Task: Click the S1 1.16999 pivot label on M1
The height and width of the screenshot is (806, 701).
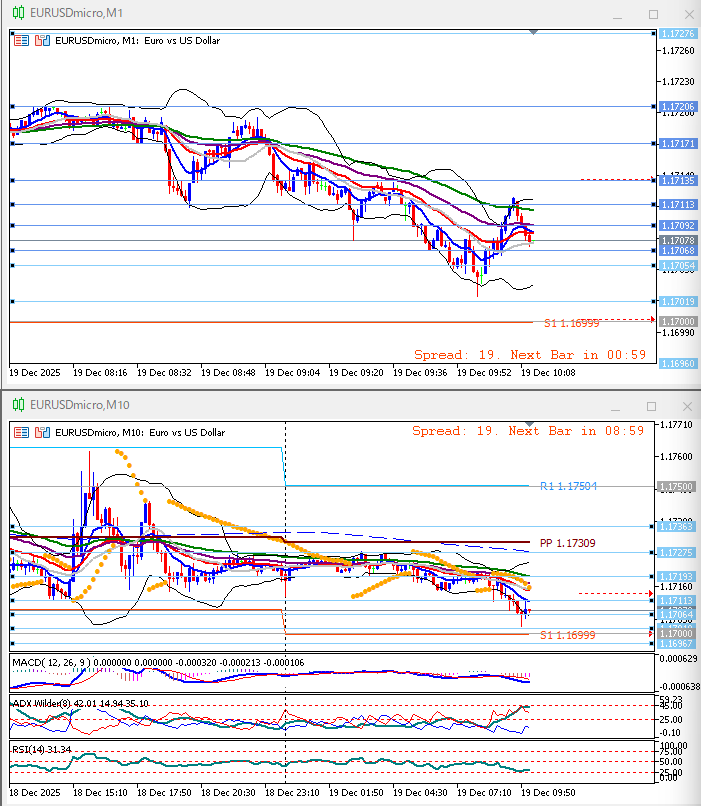Action: pyautogui.click(x=571, y=324)
